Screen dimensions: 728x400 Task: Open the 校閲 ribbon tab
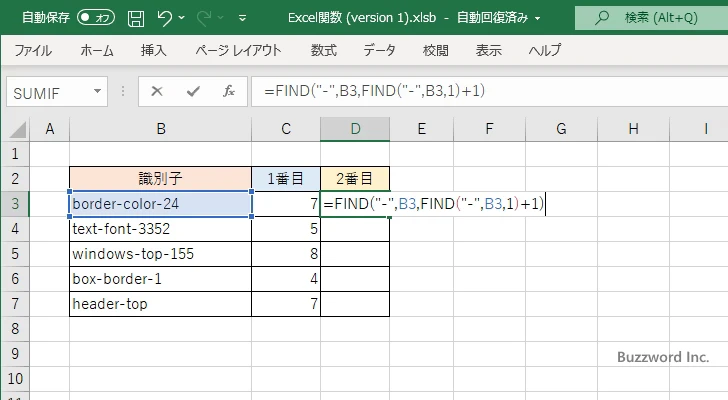[x=436, y=50]
